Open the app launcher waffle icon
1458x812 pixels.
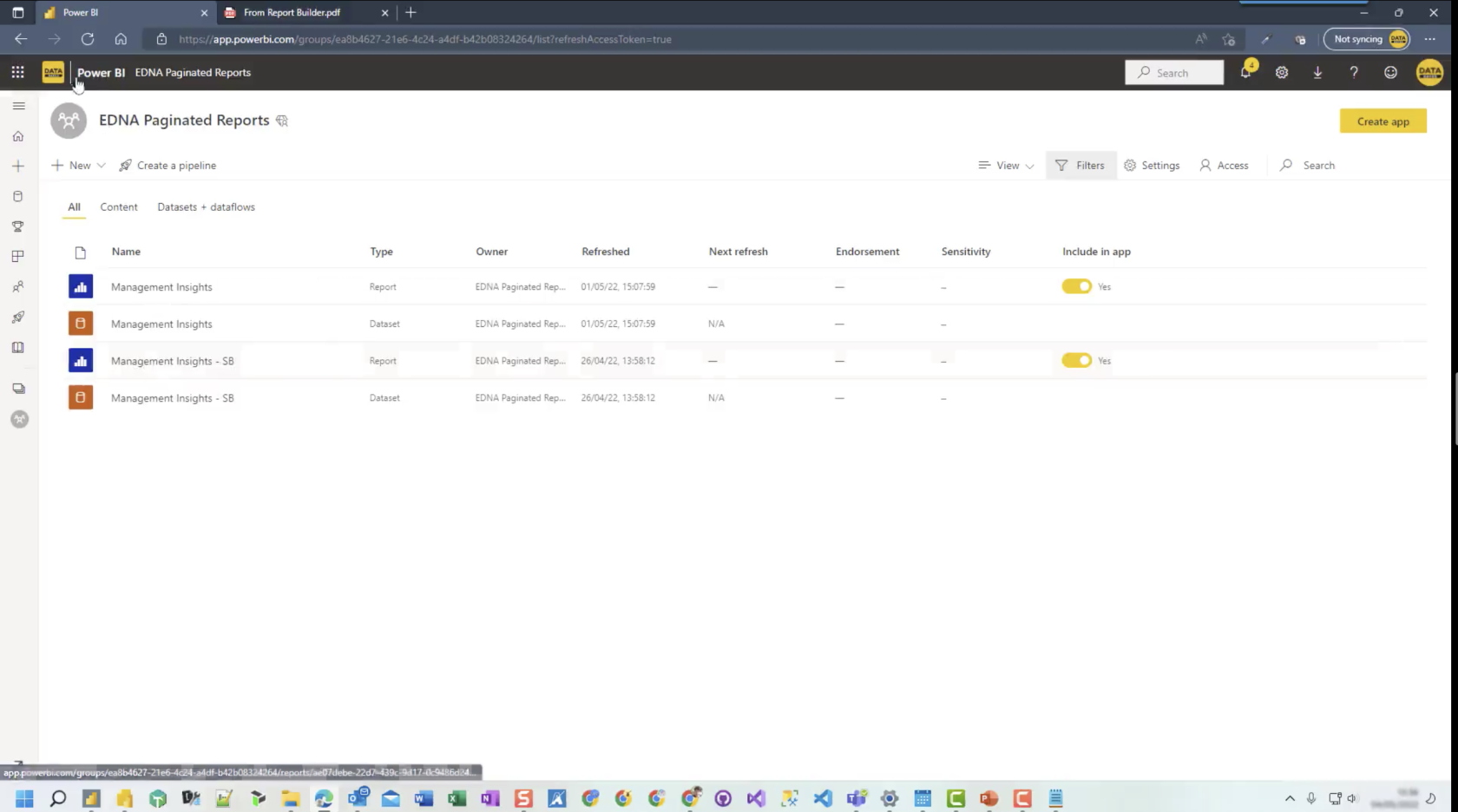point(17,73)
